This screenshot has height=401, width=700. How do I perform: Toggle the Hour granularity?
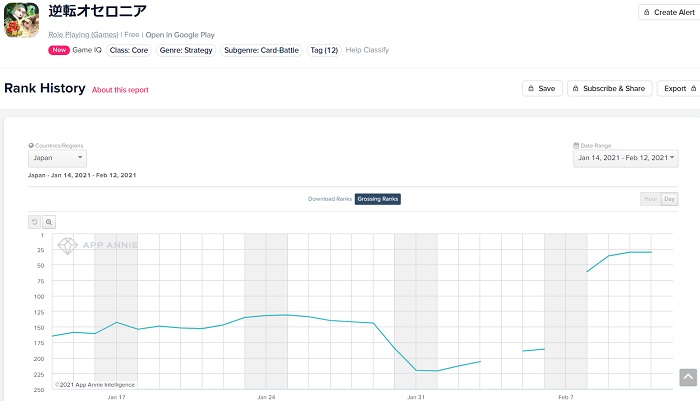click(650, 199)
